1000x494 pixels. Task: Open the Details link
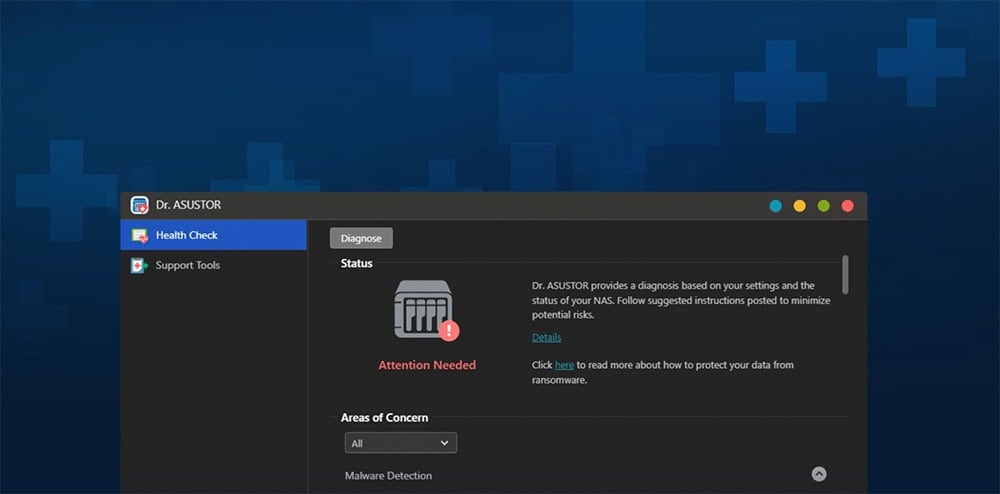pos(547,337)
